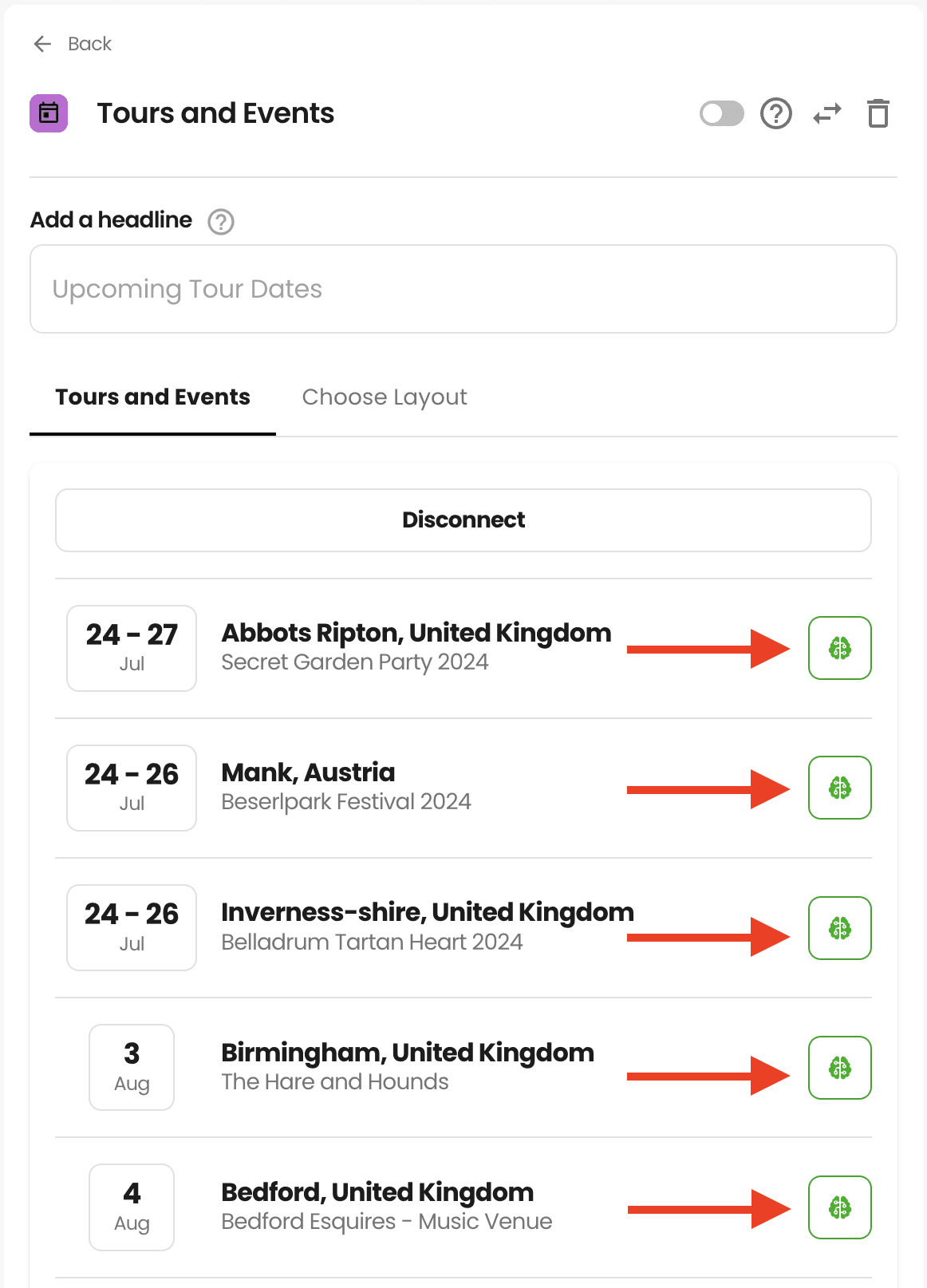
Task: Click the brain icon for Birmingham event
Action: tap(840, 1068)
